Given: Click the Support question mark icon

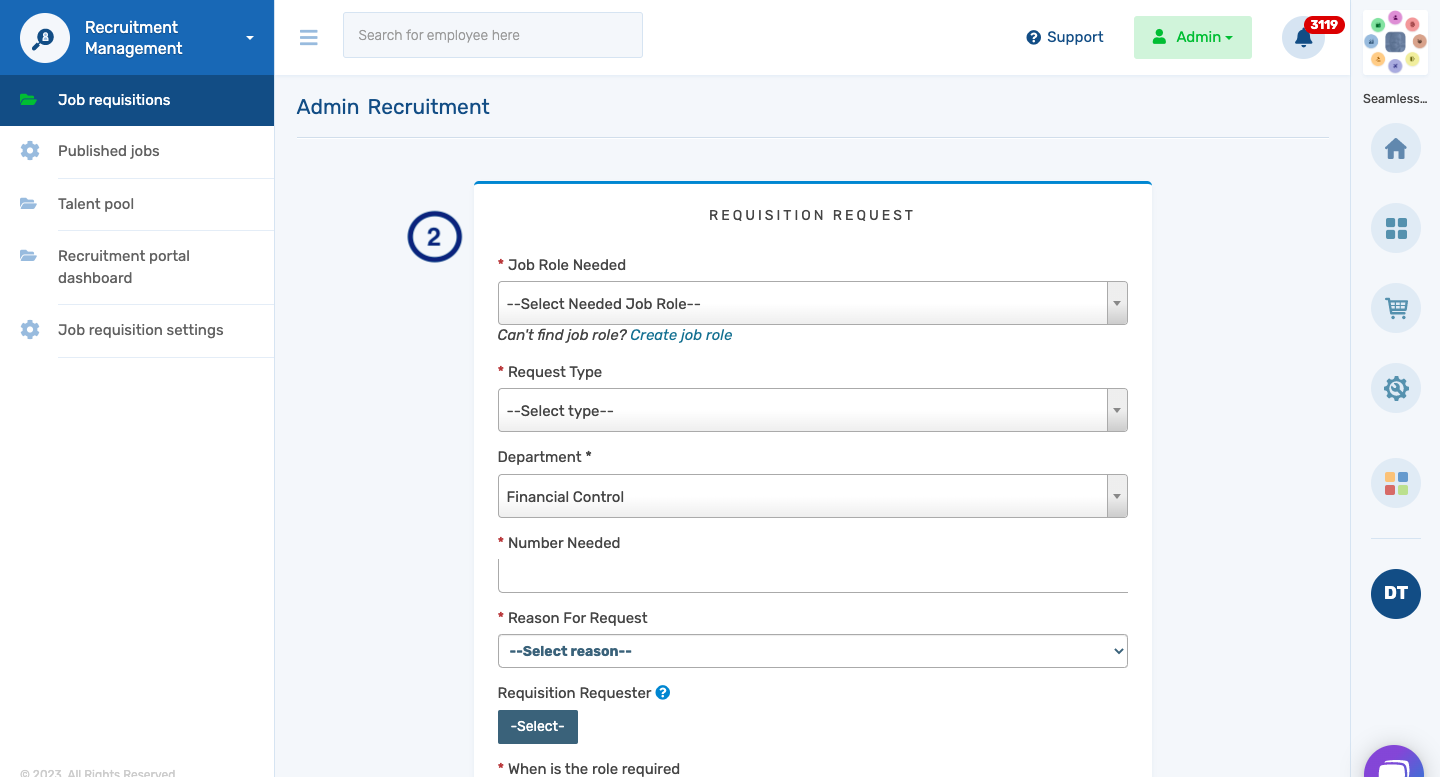Looking at the screenshot, I should coord(1033,37).
